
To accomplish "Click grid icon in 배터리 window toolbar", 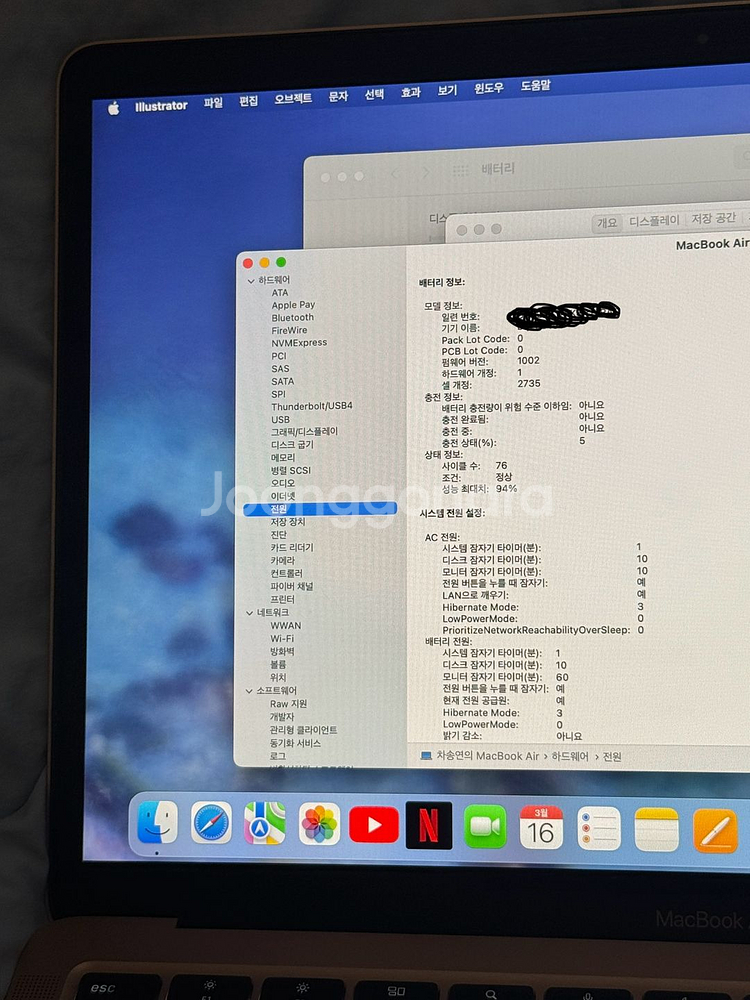I will pos(460,170).
